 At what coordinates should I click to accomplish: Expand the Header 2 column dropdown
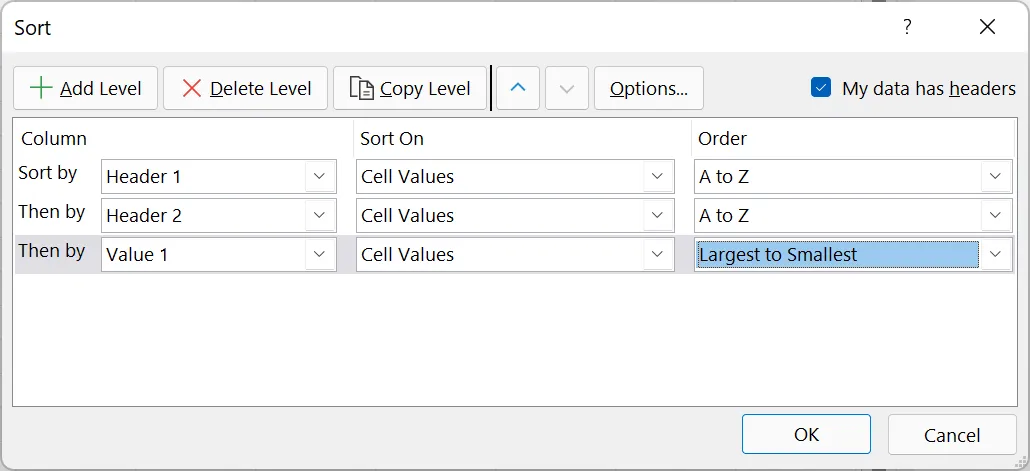(x=319, y=216)
